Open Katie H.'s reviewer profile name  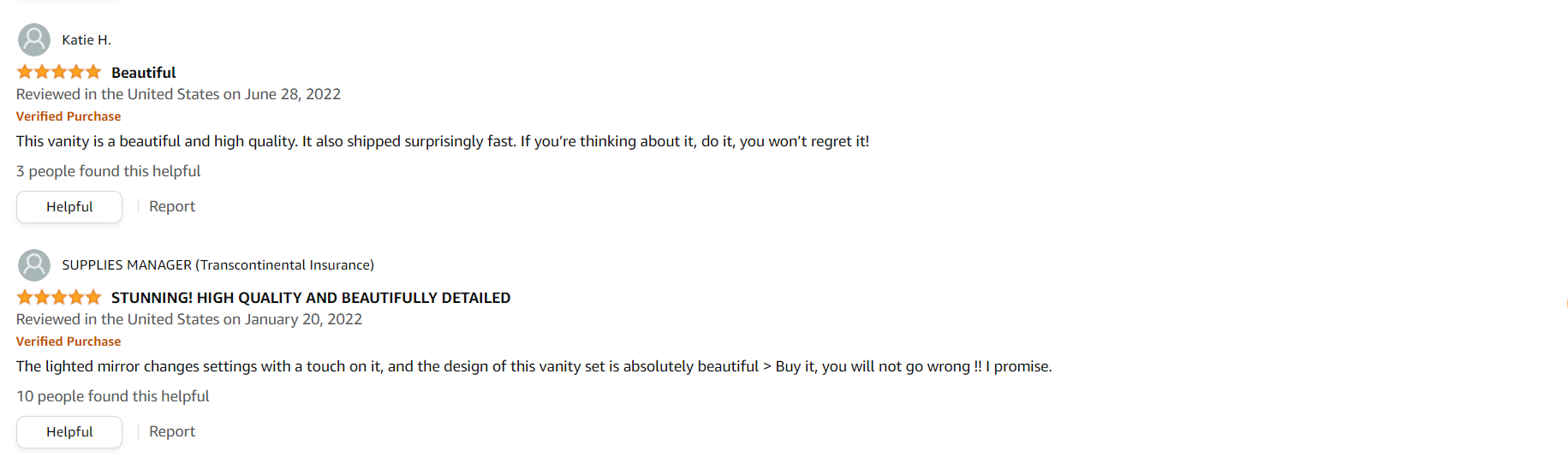[x=86, y=40]
